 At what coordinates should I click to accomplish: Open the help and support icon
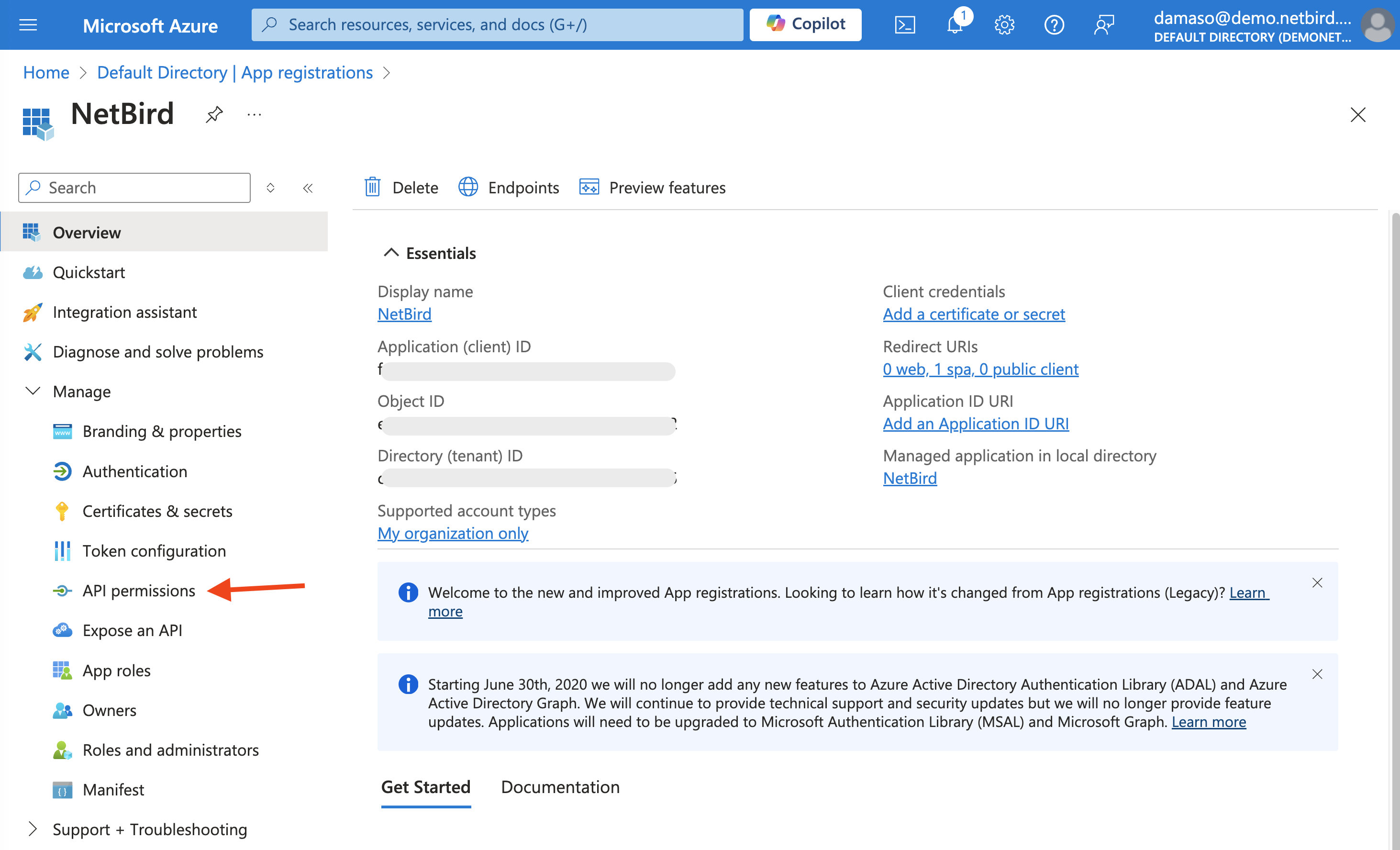coord(1054,24)
